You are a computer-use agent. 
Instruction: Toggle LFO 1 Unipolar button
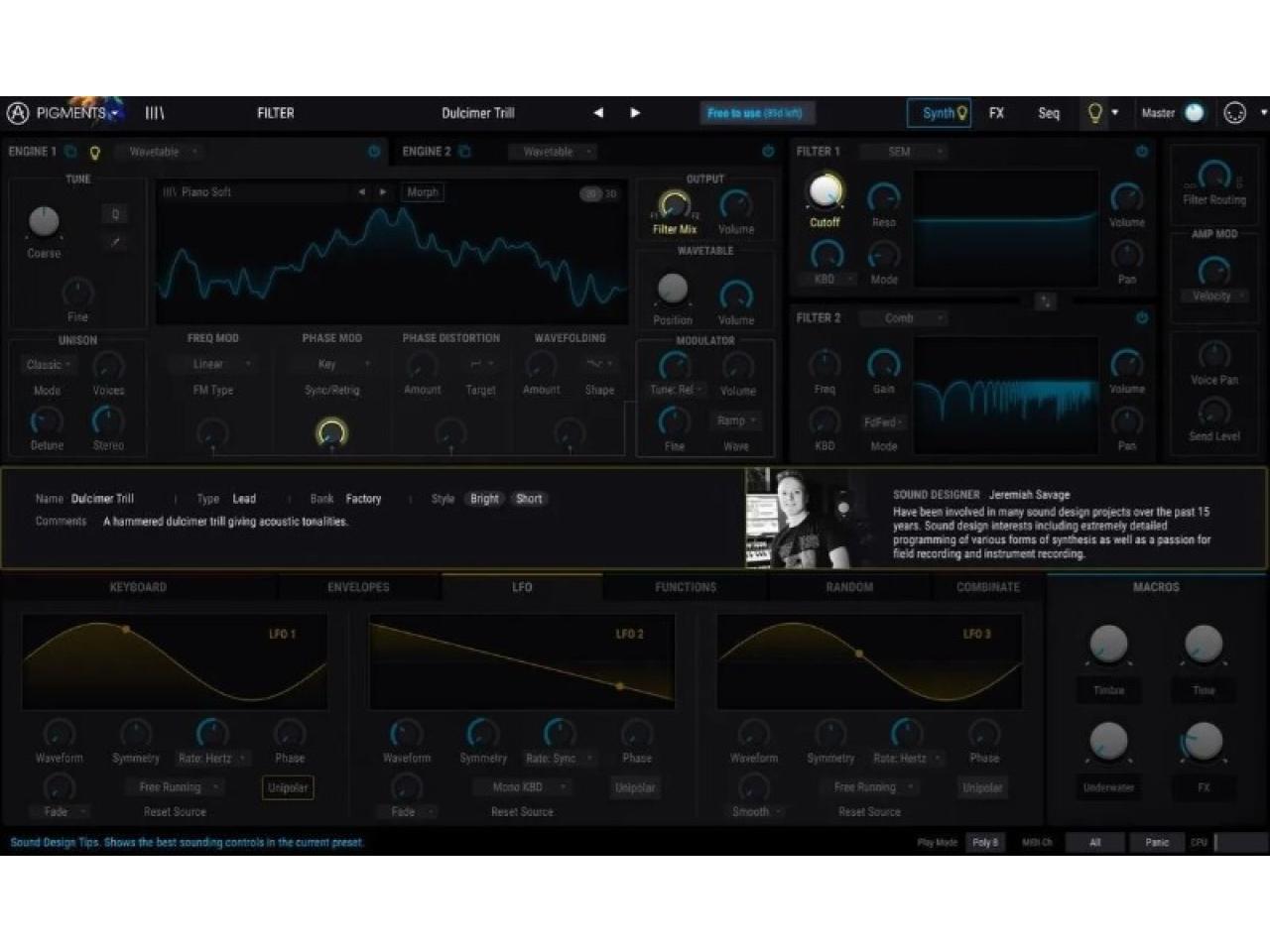point(288,788)
